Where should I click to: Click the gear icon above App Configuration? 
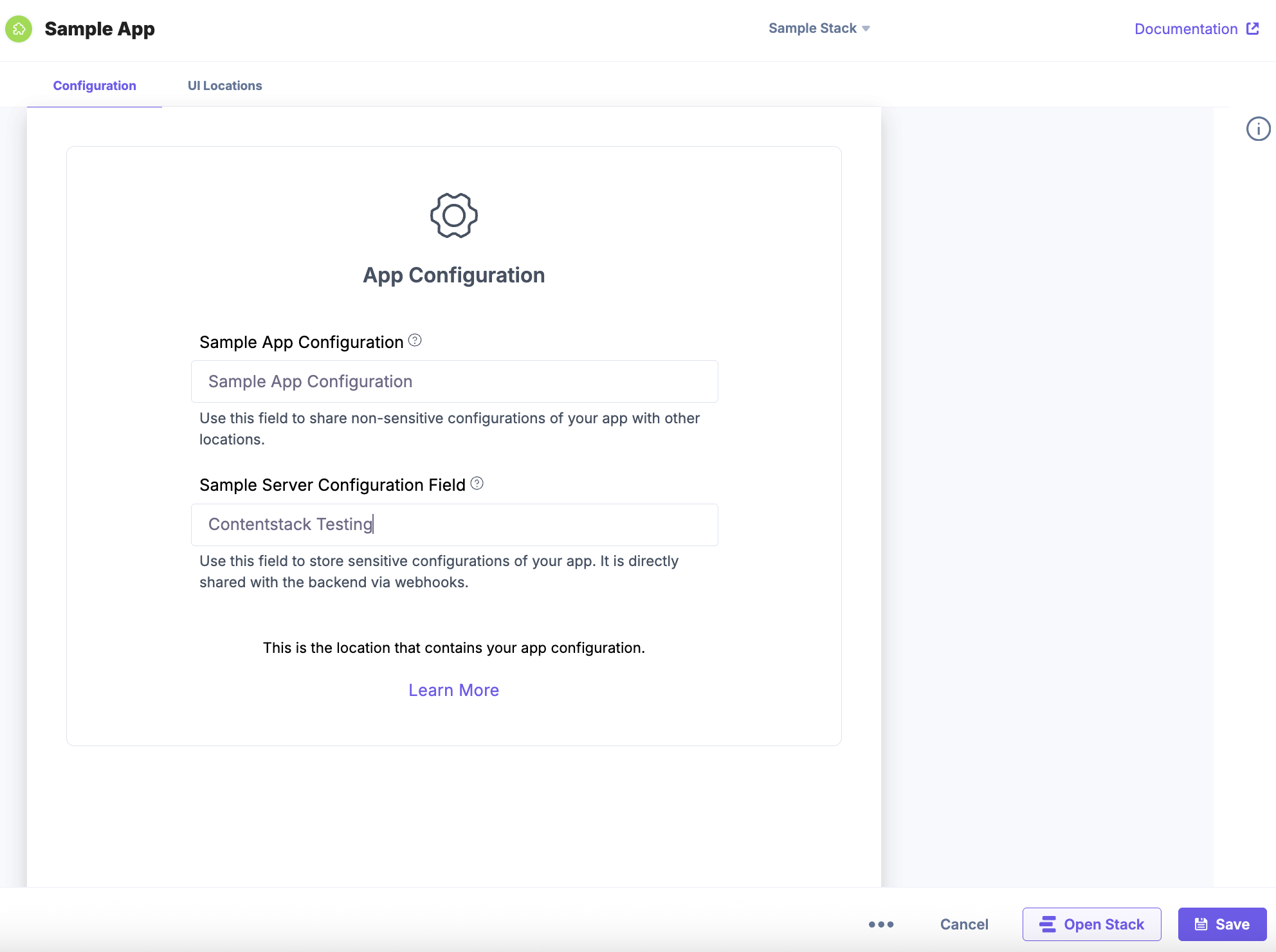point(453,215)
